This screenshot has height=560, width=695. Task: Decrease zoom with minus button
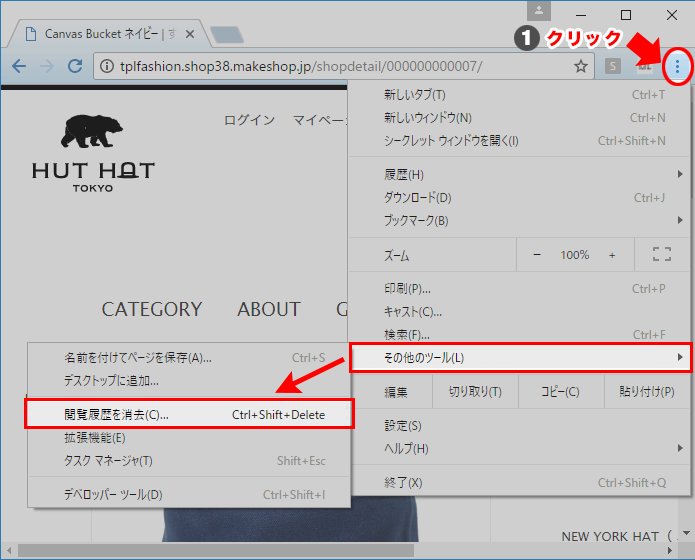[x=537, y=255]
